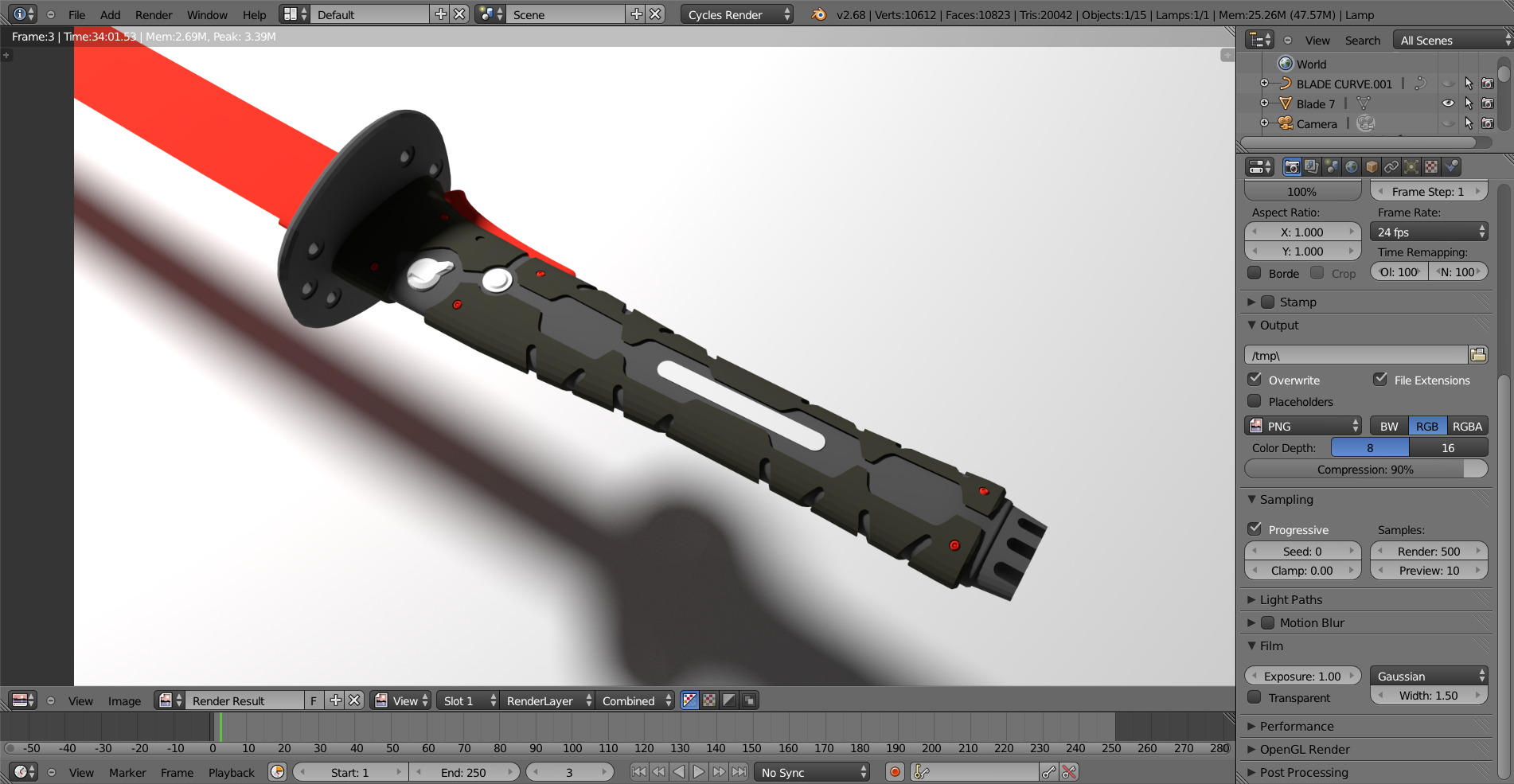This screenshot has height=784, width=1514.
Task: Enable the Transparent film checkbox
Action: coord(1255,697)
